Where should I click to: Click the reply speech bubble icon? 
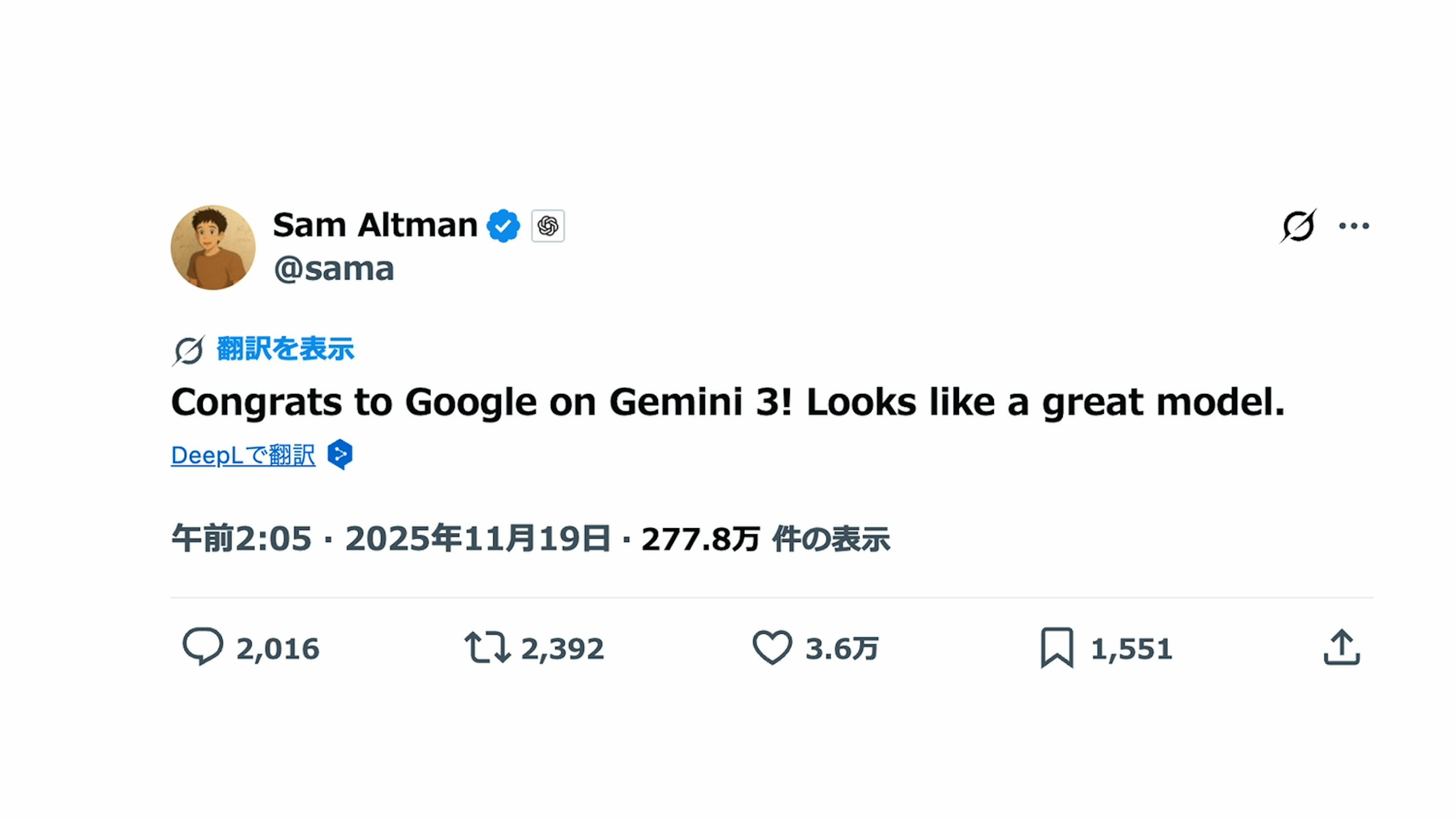[203, 646]
